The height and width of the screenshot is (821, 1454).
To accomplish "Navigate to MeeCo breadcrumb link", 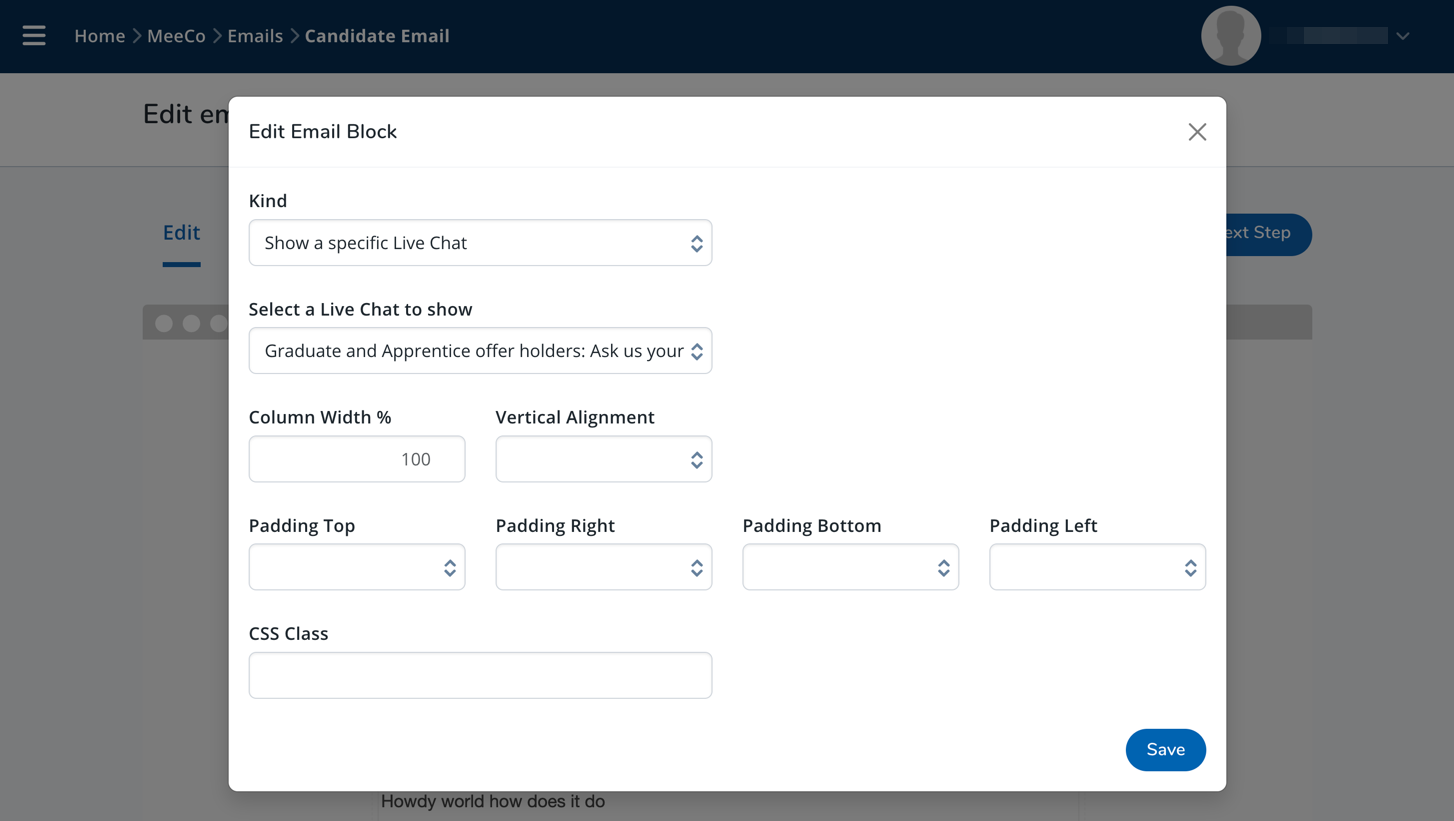I will (176, 36).
